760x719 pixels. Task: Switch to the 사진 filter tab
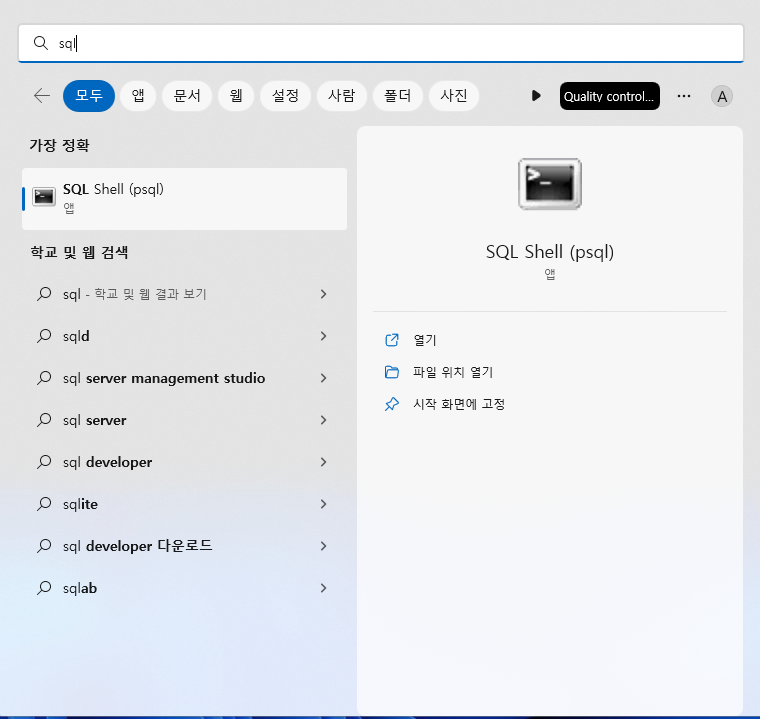pos(454,96)
